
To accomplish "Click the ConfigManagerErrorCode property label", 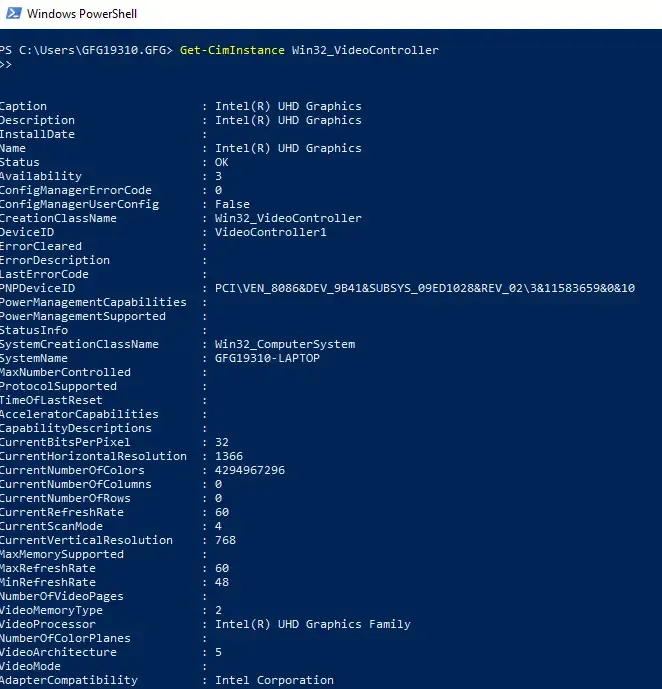I will pyautogui.click(x=76, y=190).
